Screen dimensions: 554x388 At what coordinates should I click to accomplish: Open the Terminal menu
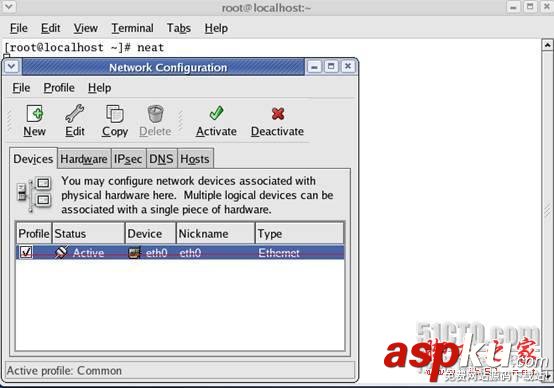[x=132, y=28]
